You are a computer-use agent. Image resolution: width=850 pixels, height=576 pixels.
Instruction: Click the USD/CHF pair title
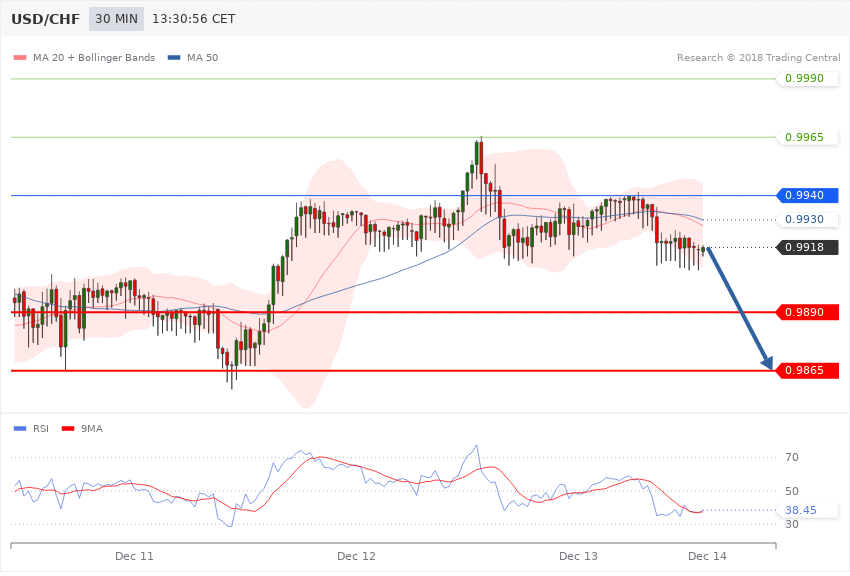pyautogui.click(x=46, y=19)
